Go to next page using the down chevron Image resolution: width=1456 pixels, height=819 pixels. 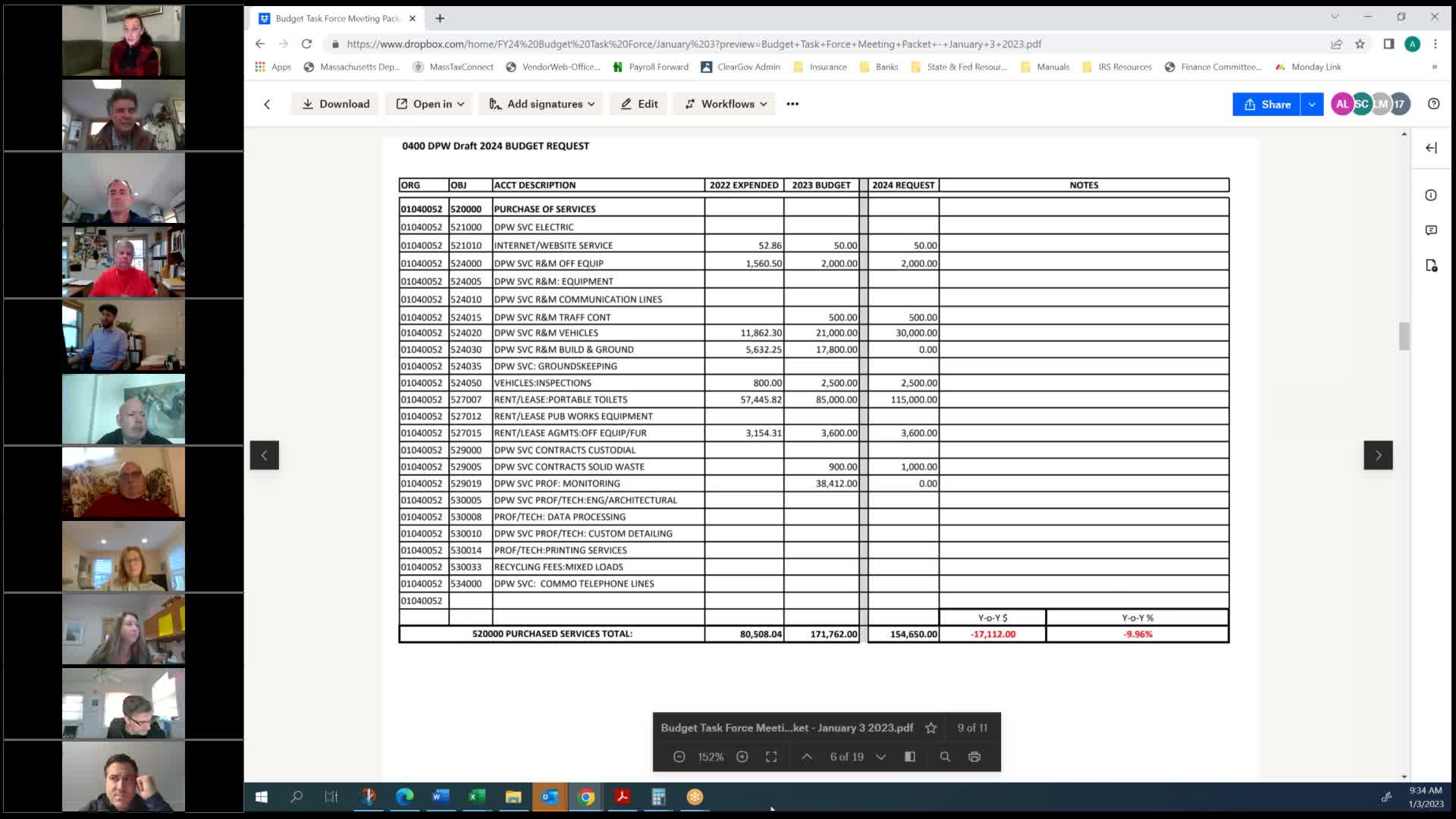point(881,756)
